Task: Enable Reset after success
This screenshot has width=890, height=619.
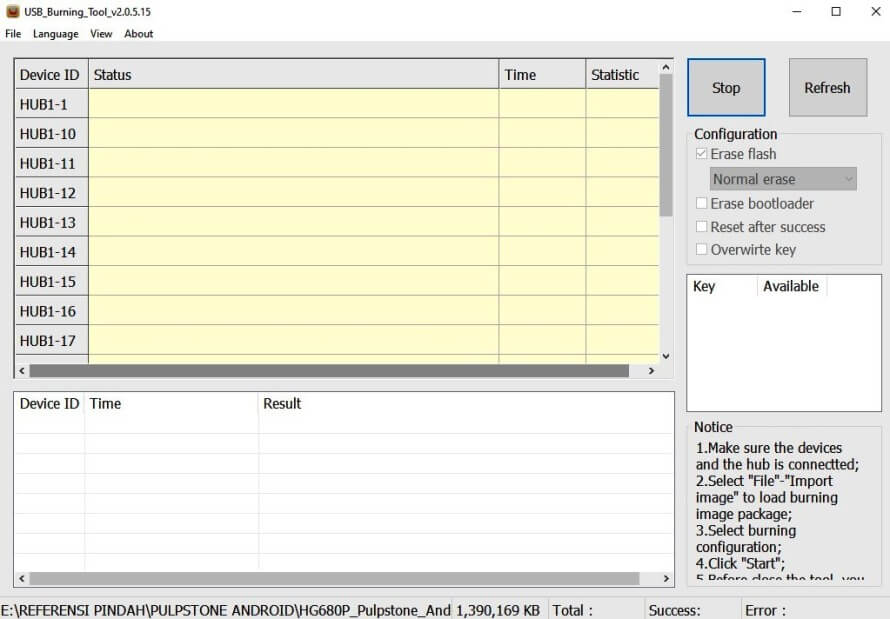Action: [701, 226]
